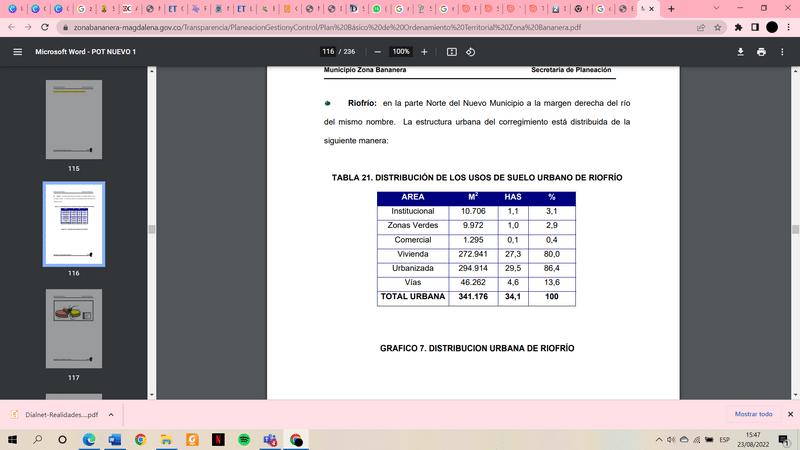Select page 116 thumbnail
The width and height of the screenshot is (800, 450).
tap(73, 224)
